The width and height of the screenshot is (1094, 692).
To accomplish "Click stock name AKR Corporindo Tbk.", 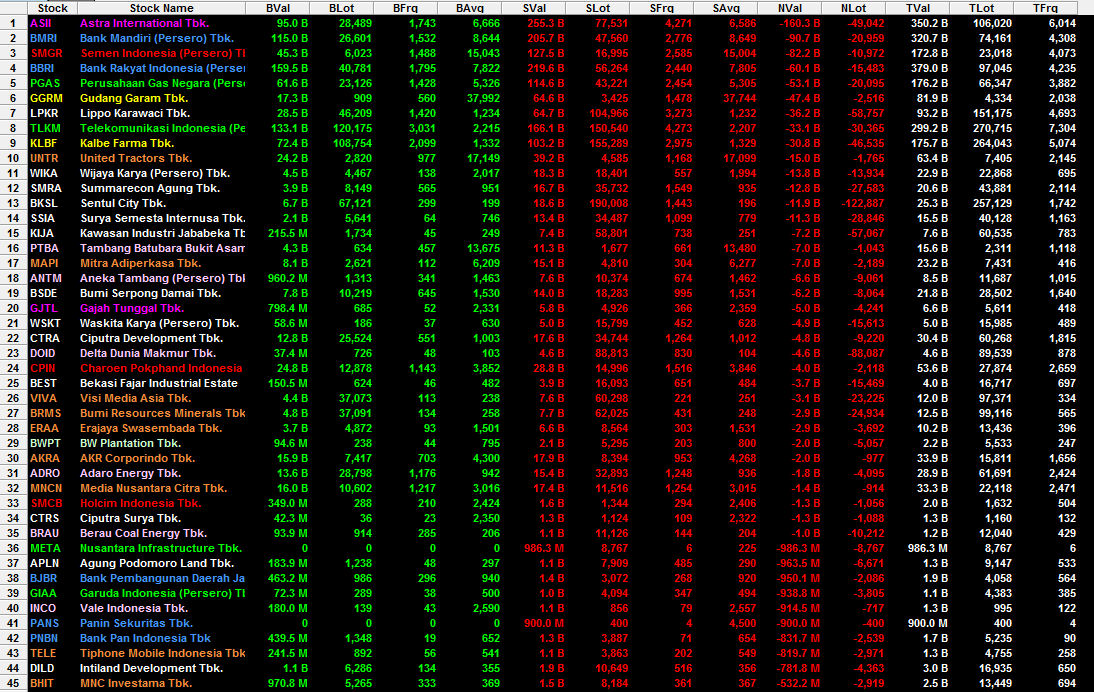I will (x=137, y=458).
